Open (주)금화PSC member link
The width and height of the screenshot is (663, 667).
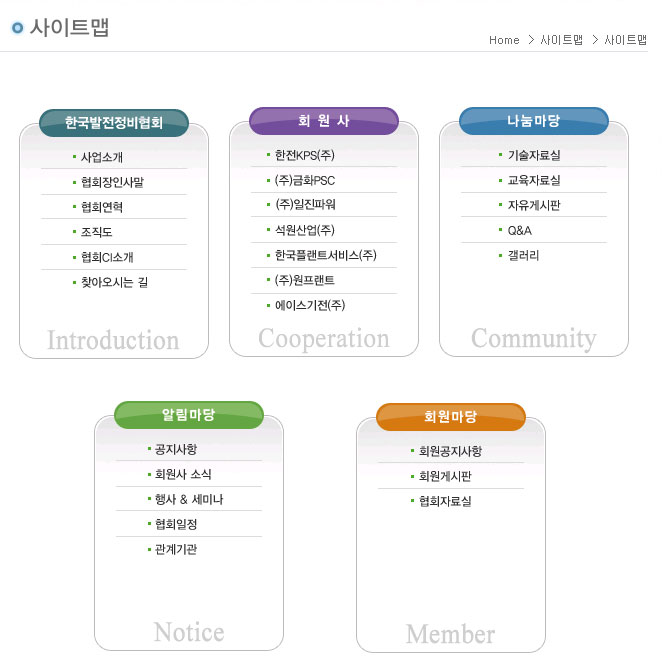(304, 180)
